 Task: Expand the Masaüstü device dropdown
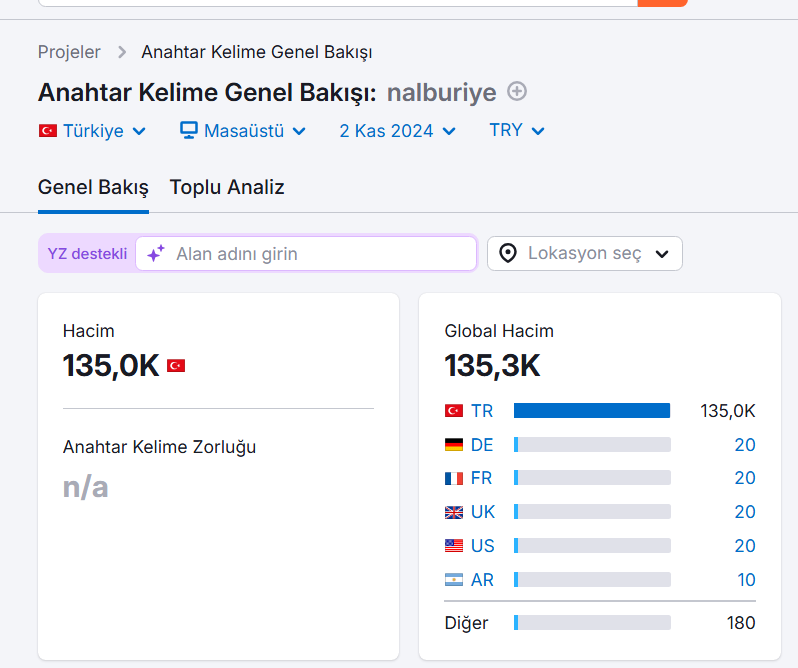(x=243, y=131)
